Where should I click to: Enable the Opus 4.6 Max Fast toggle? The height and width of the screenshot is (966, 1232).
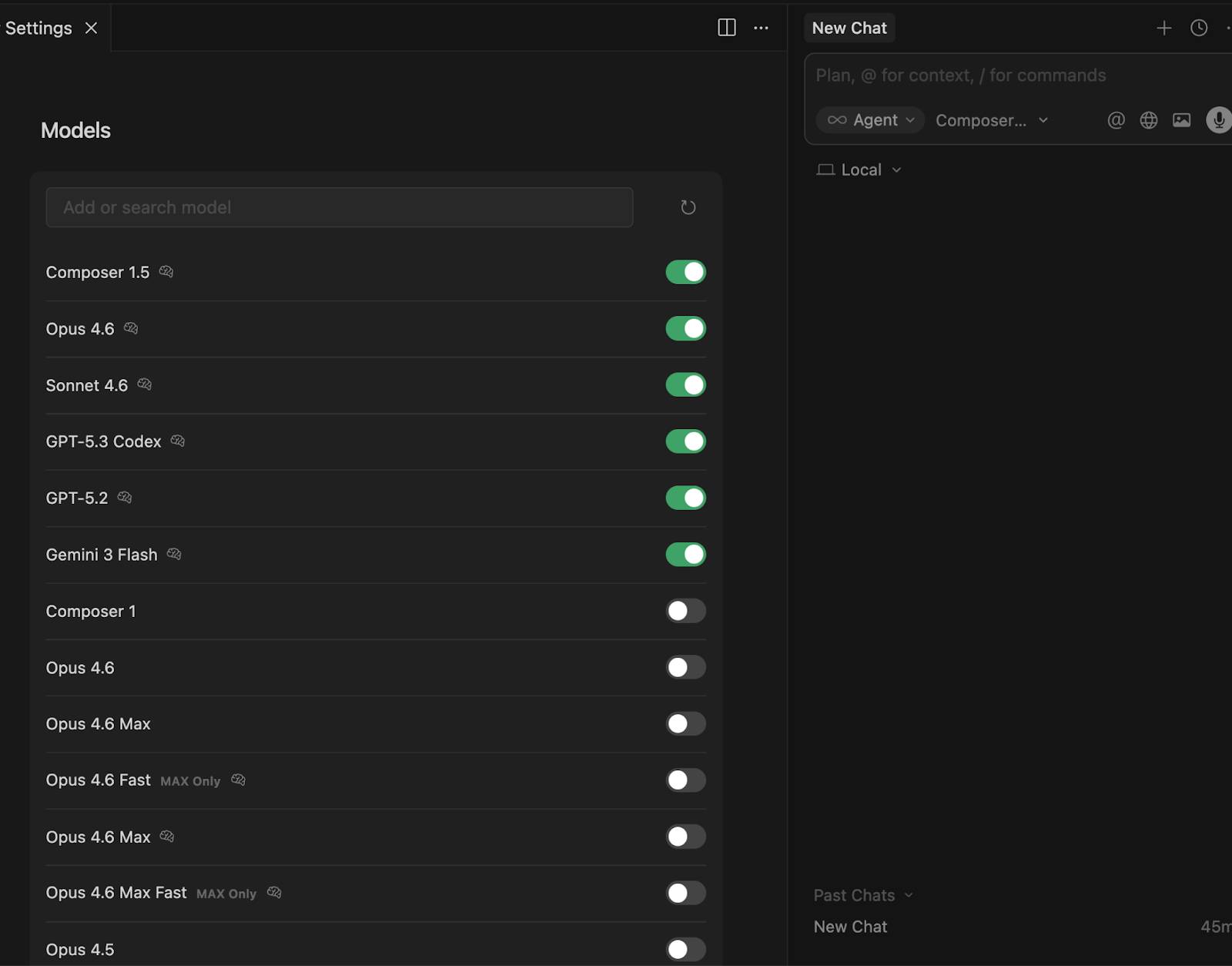pyautogui.click(x=685, y=893)
